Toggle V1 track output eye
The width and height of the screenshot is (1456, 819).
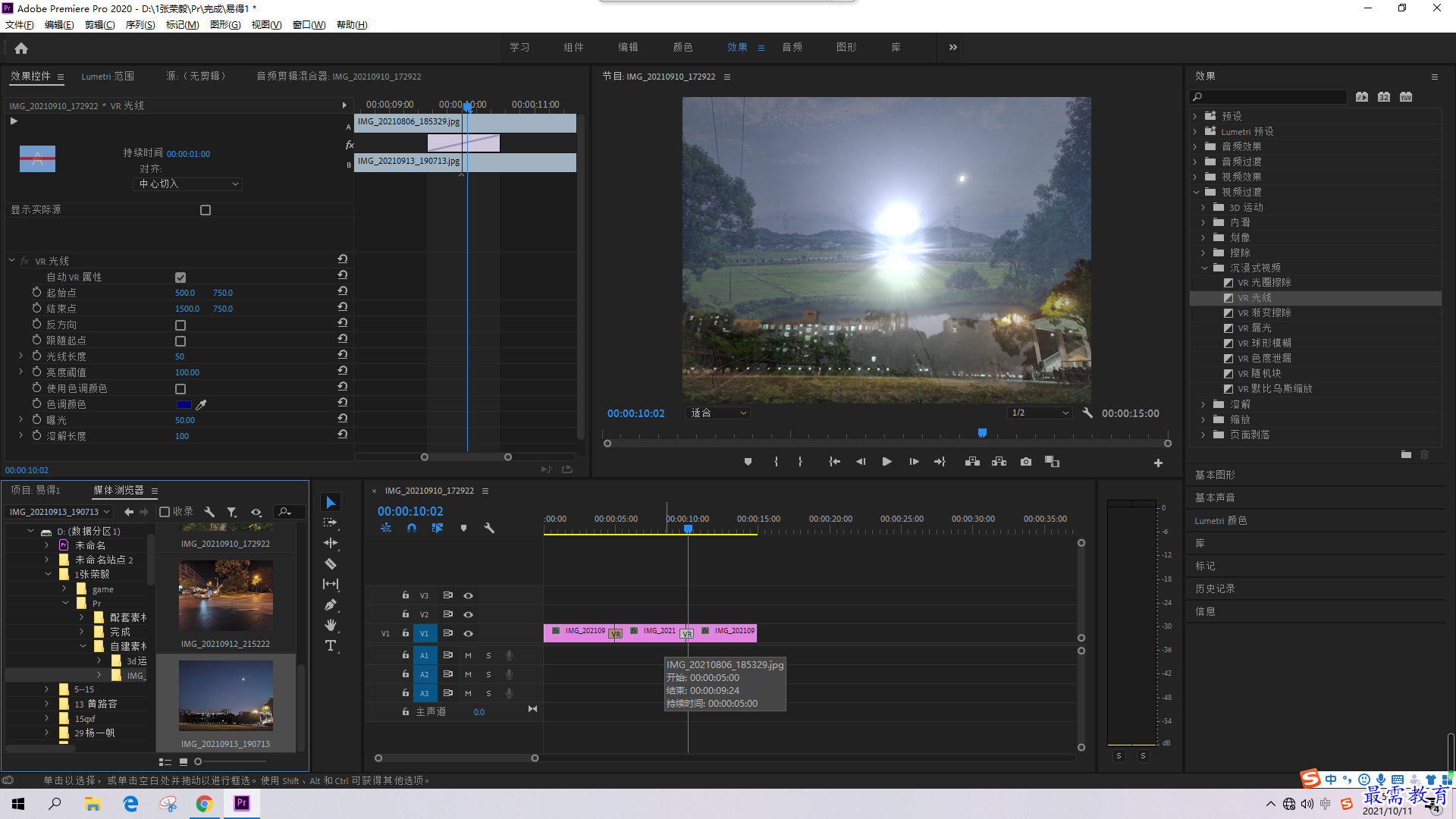click(468, 633)
